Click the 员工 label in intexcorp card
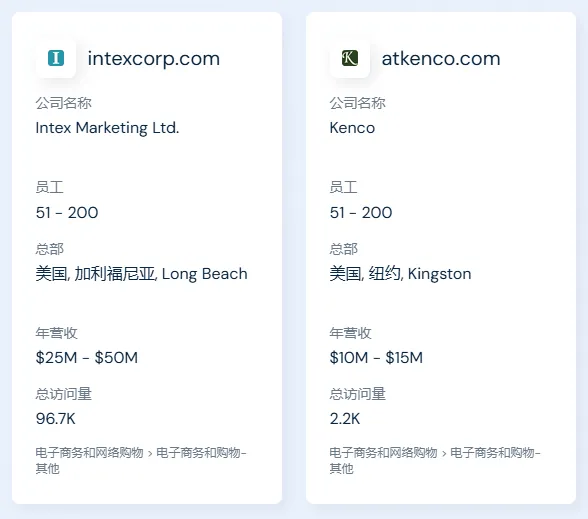The image size is (588, 519). (50, 187)
